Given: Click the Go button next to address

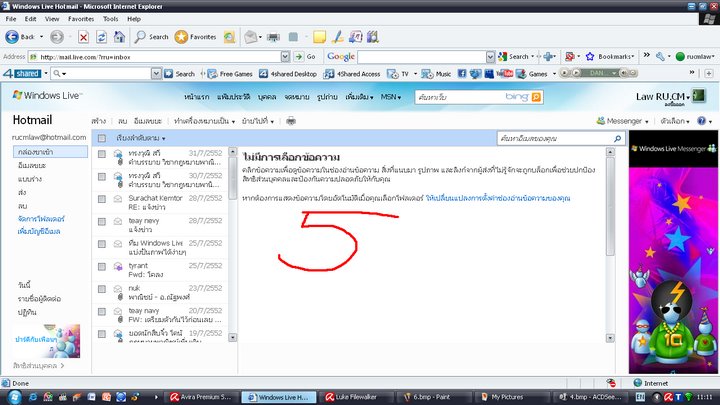Looking at the screenshot, I should (306, 56).
